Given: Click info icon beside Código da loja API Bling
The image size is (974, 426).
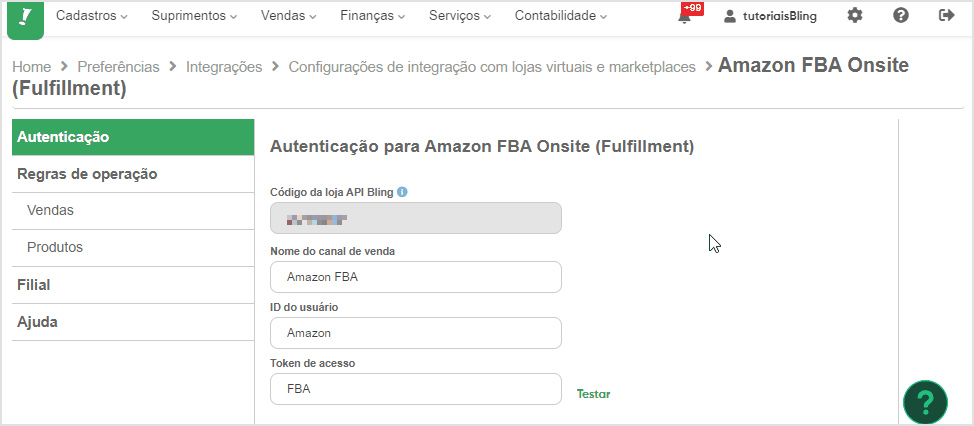Looking at the screenshot, I should click(x=402, y=192).
